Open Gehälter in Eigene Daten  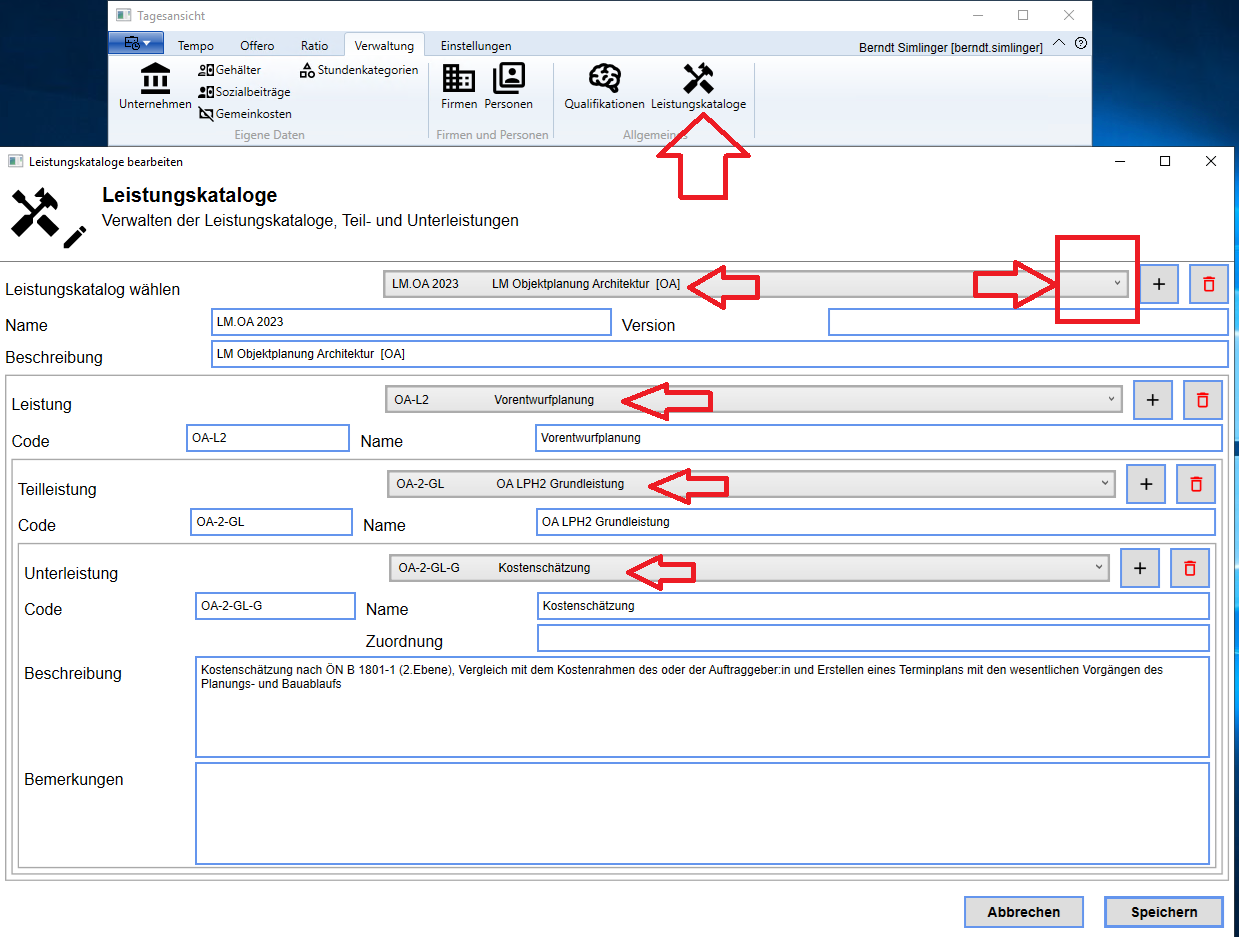pyautogui.click(x=230, y=70)
